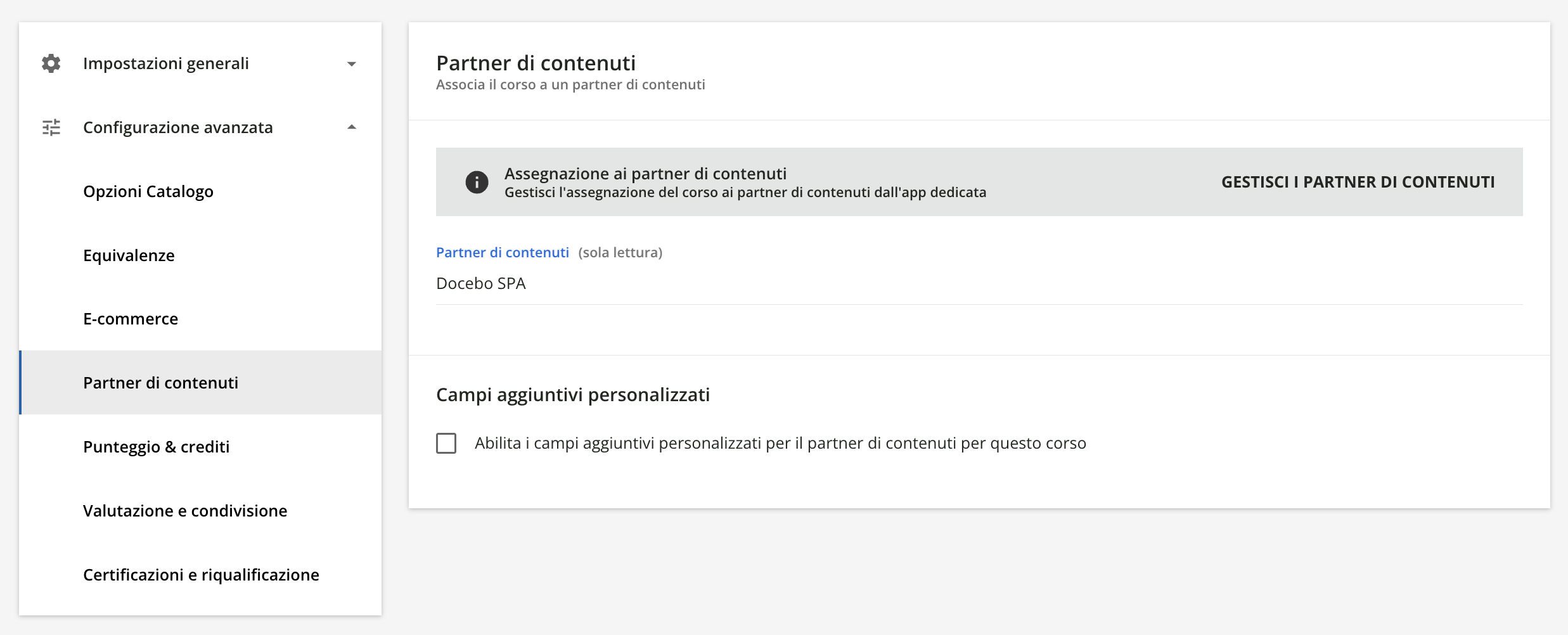Open the Partner di contenuti link
Screen dimensions: 1568x635
click(x=501, y=252)
